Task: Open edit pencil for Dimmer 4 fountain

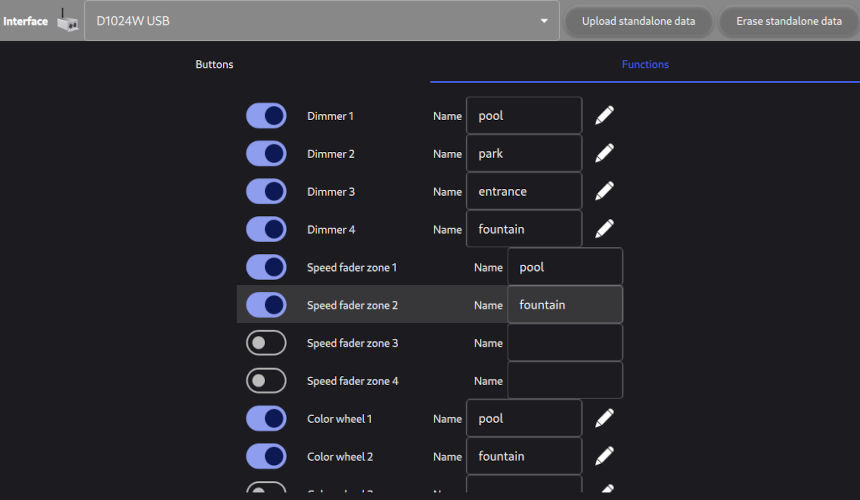Action: [x=604, y=230]
